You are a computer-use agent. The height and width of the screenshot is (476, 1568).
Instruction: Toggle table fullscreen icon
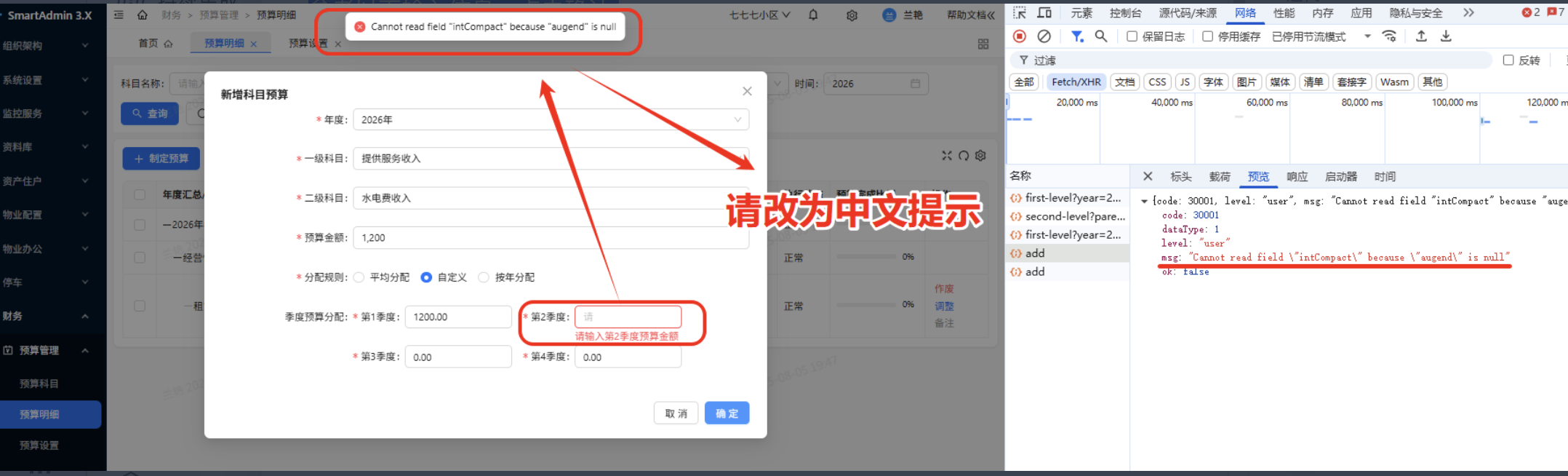[946, 155]
